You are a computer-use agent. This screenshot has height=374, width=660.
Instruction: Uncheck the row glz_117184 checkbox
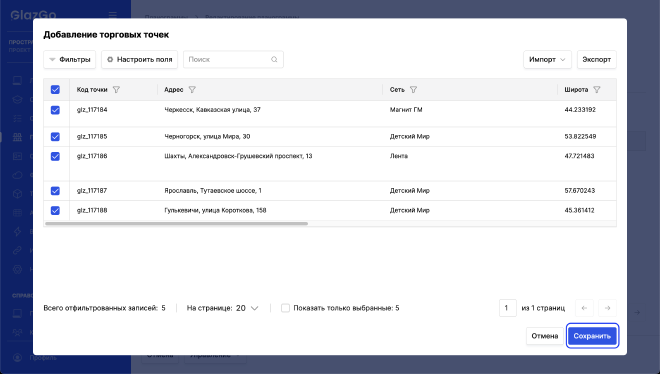click(55, 110)
